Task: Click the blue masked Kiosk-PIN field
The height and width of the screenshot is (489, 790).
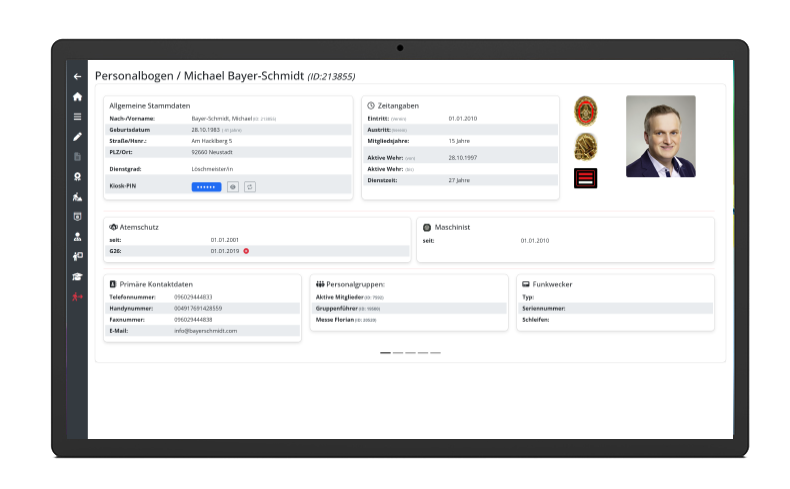Action: [x=206, y=187]
